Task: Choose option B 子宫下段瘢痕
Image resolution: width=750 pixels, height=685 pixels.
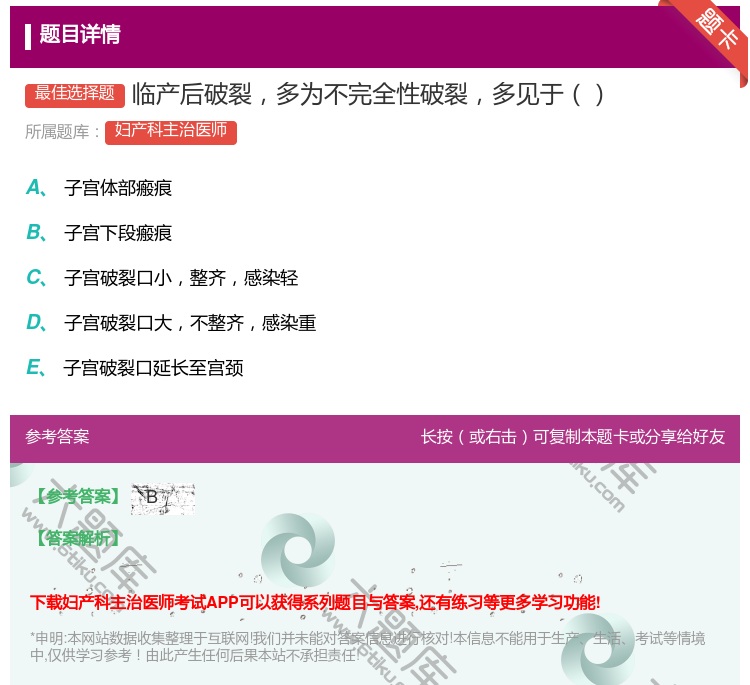Action: pos(118,233)
